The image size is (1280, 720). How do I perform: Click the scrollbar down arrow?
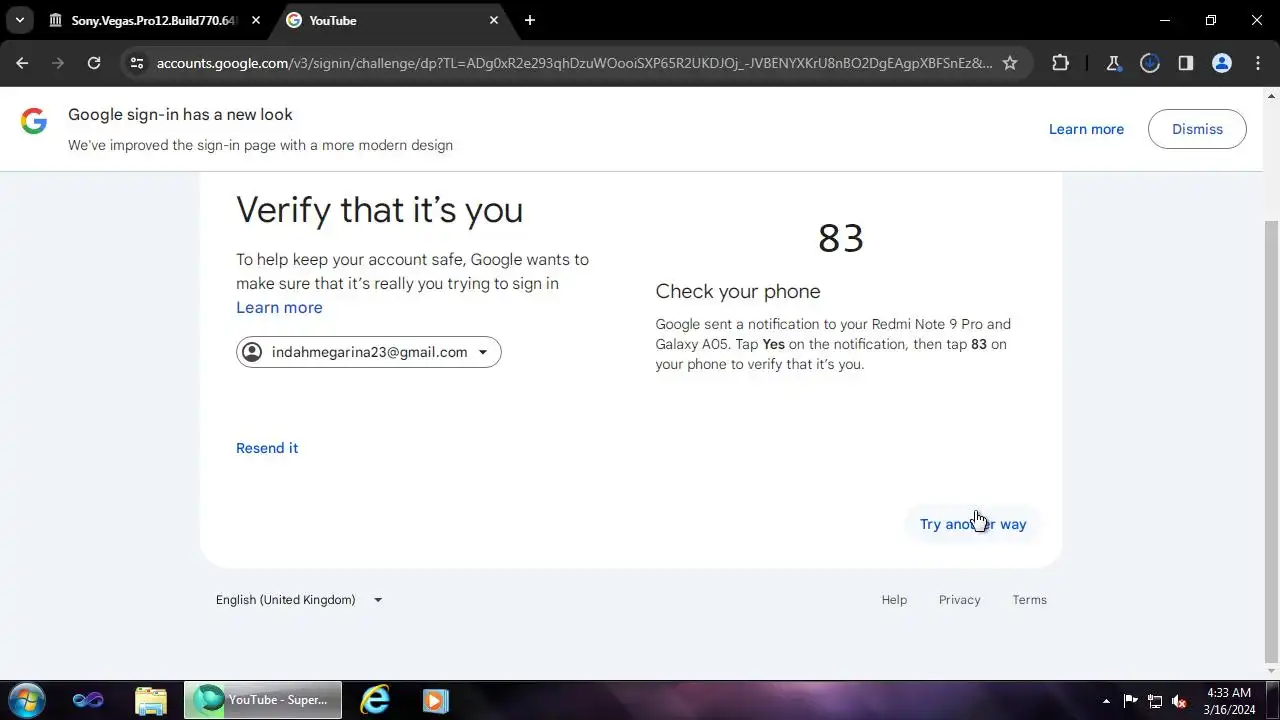(x=1271, y=672)
